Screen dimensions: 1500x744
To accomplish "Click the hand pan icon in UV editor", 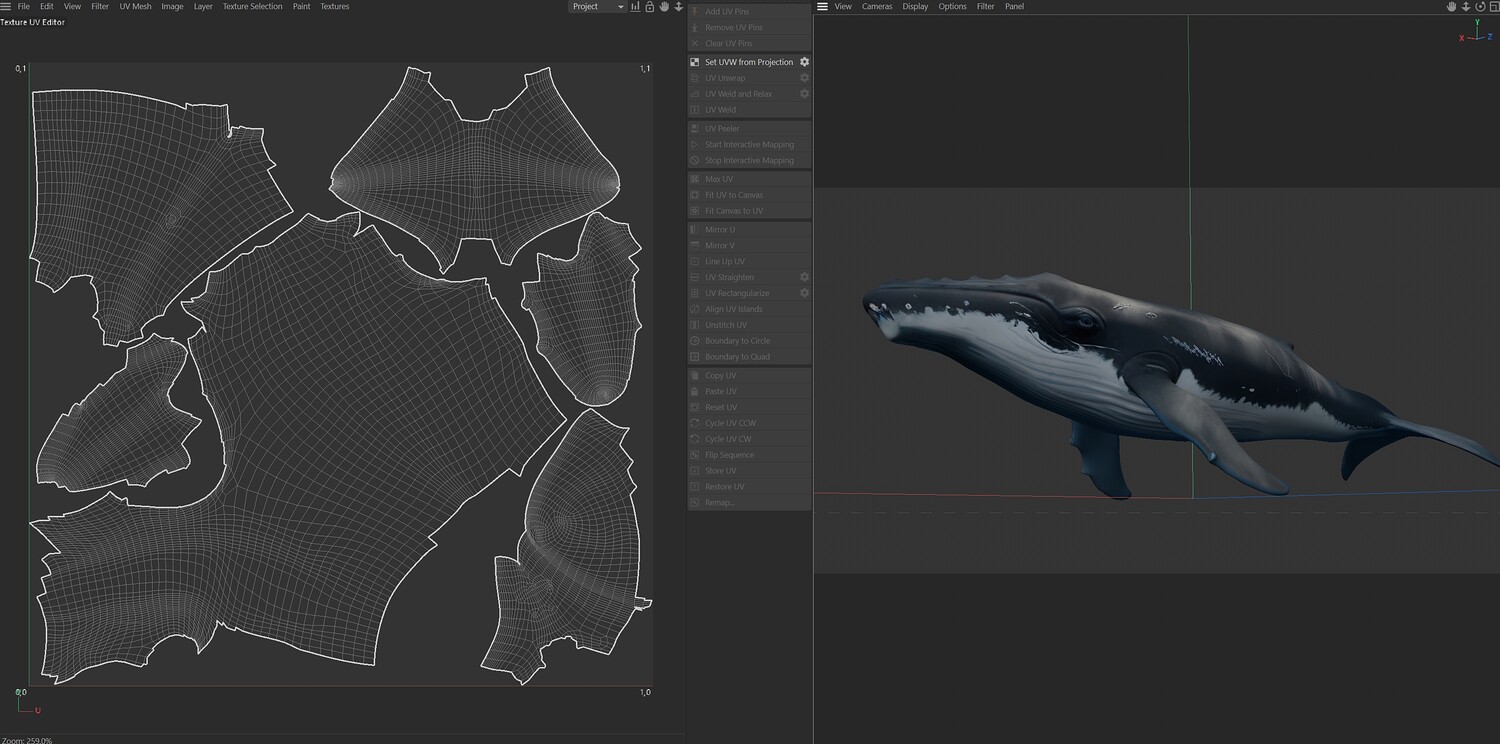I will [664, 7].
